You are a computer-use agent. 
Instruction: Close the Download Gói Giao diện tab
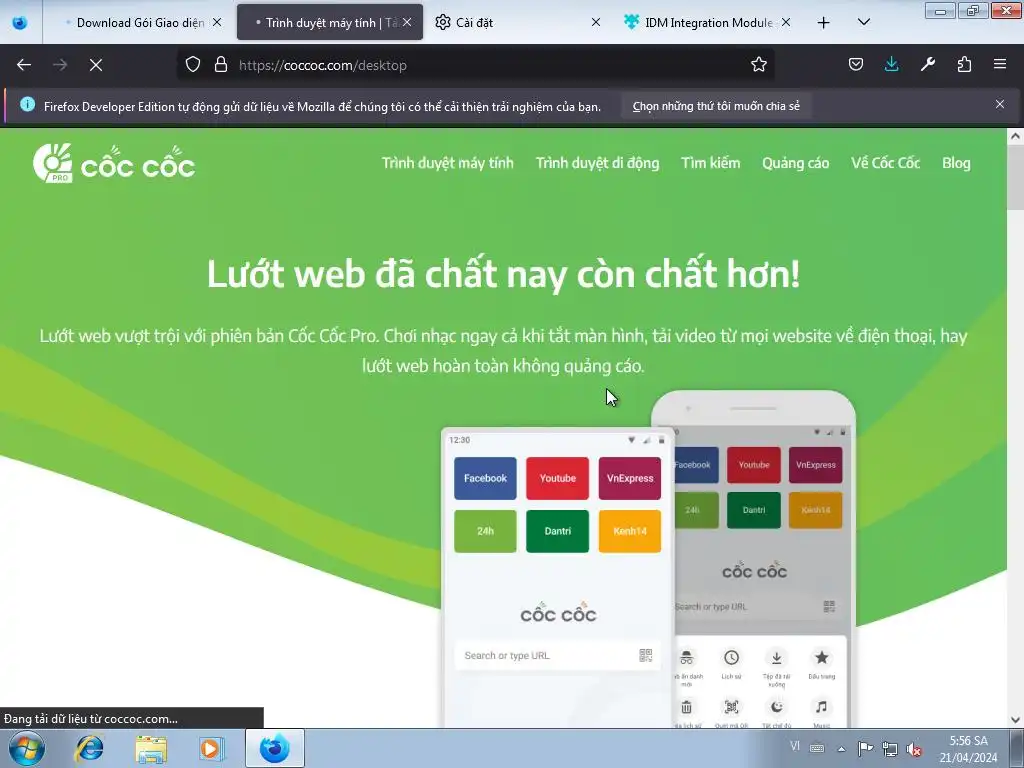click(x=217, y=22)
